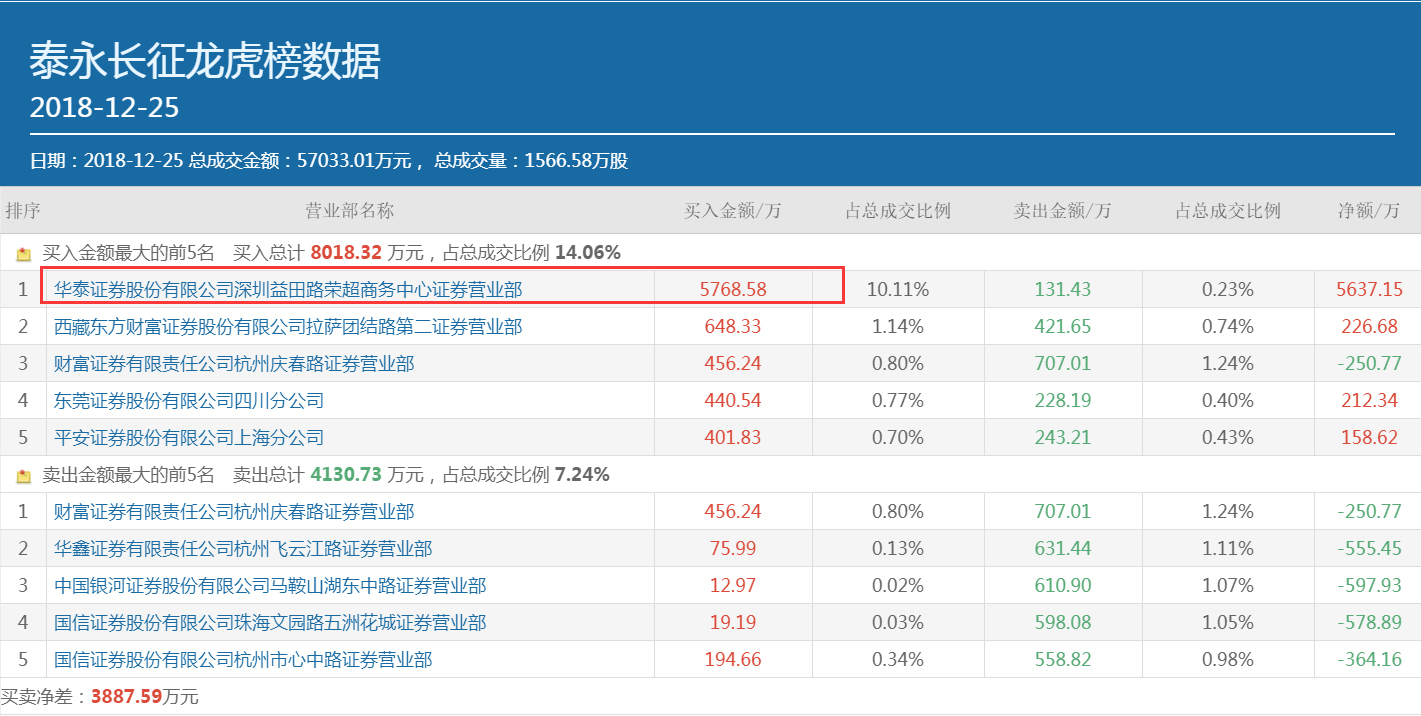This screenshot has height=716, width=1421.
Task: Select buy total 8018.32 figure
Action: point(345,253)
